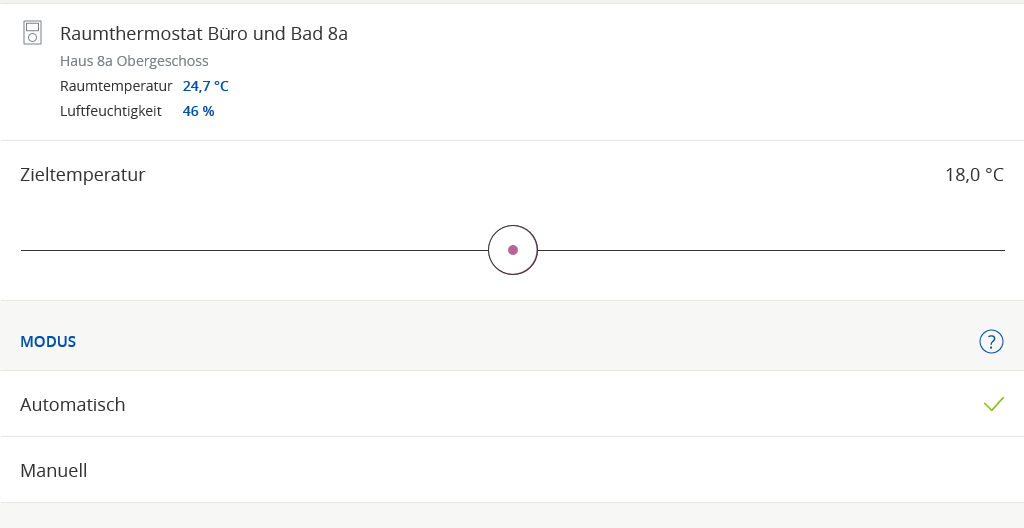This screenshot has width=1024, height=528.
Task: Open the MODUS help question mark
Action: (x=990, y=342)
